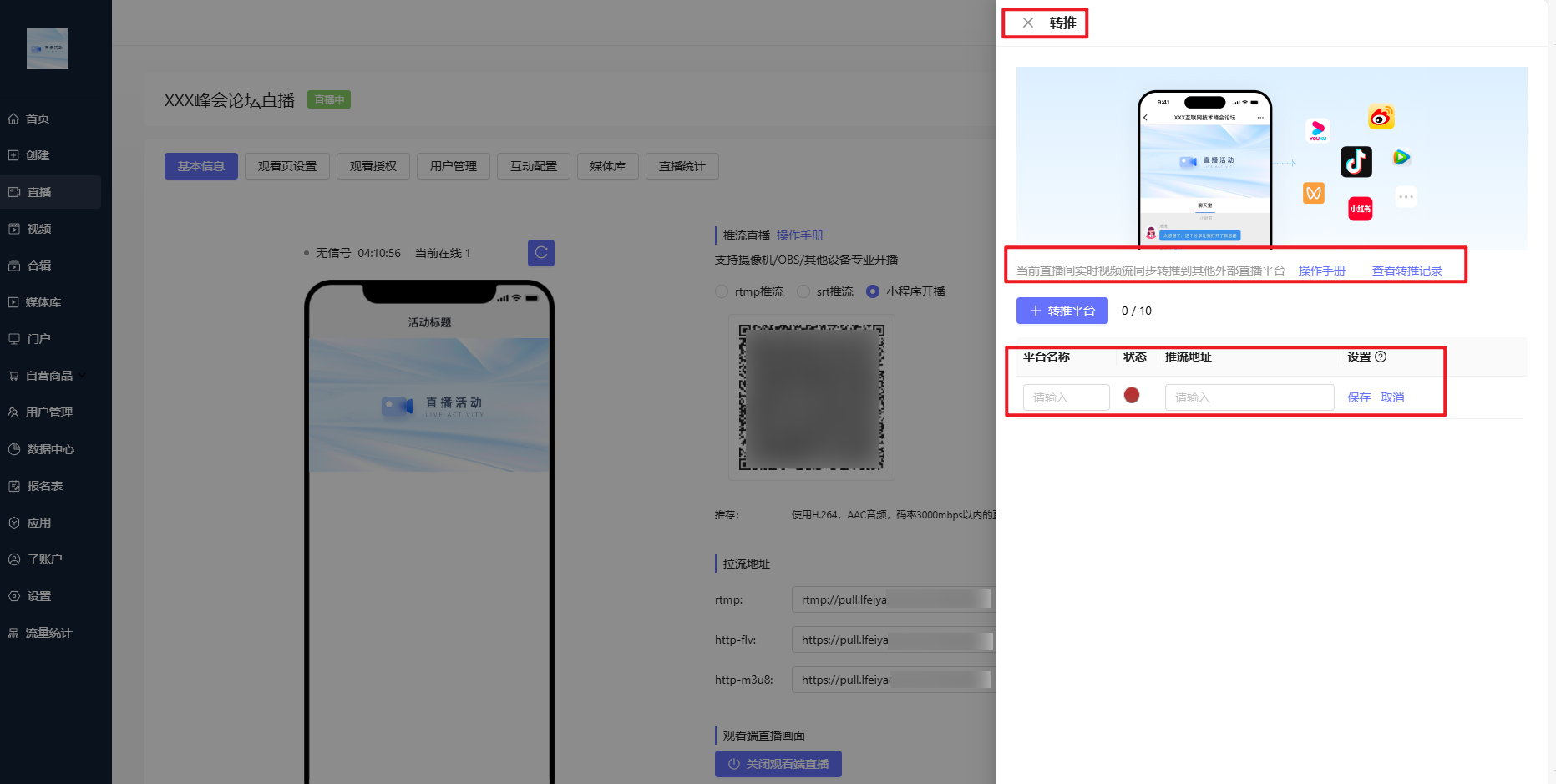Select the rtmp推流 radio button
The image size is (1556, 784).
pos(722,291)
